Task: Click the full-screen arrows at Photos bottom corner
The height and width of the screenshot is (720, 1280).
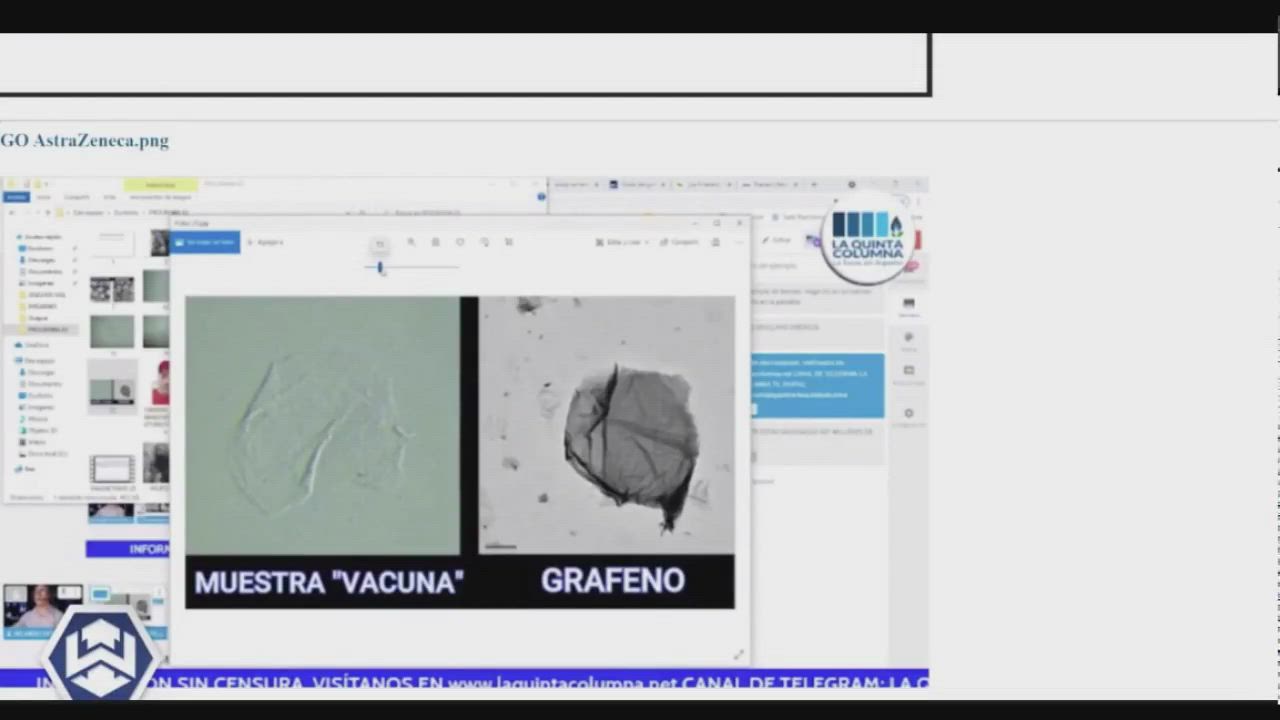Action: (738, 654)
